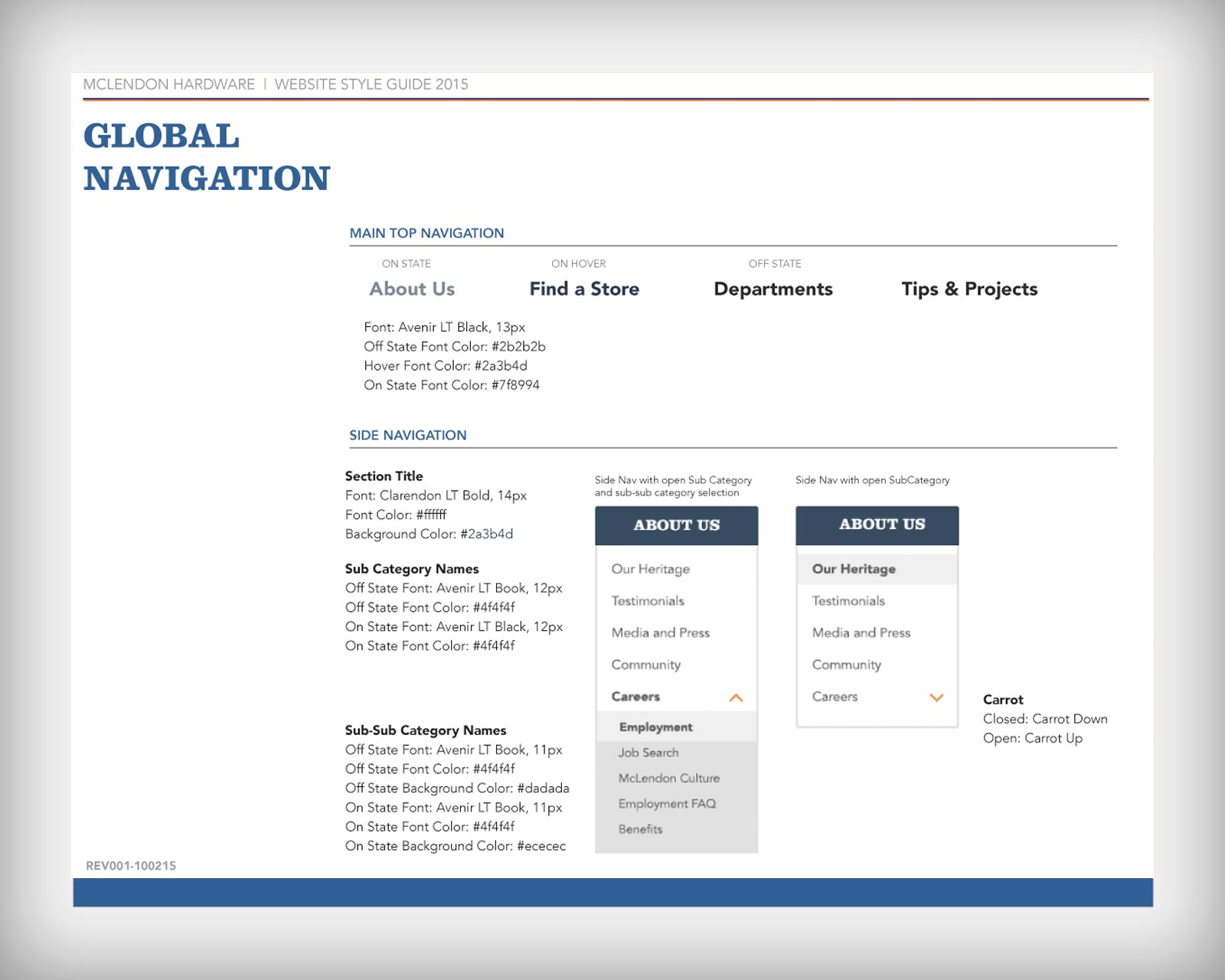Collapse Careers using the orange up caret
The height and width of the screenshot is (980, 1225).
pyautogui.click(x=736, y=697)
